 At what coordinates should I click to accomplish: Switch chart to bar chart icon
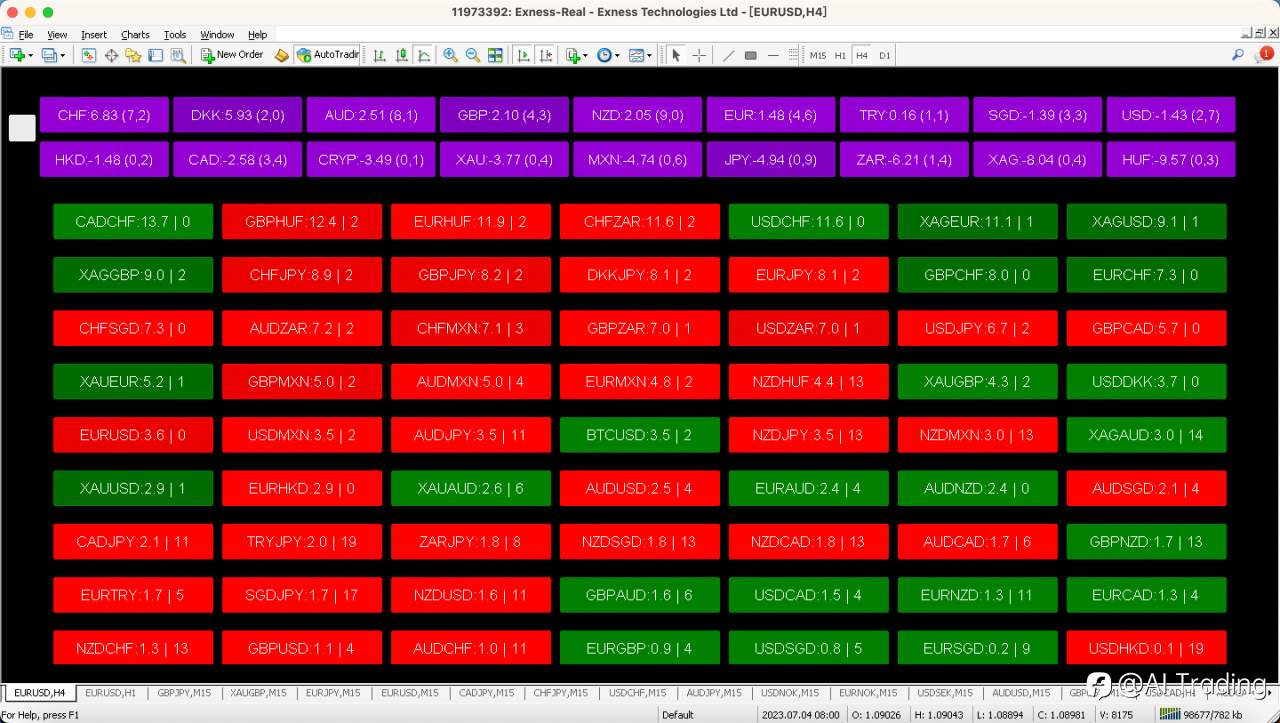tap(380, 55)
